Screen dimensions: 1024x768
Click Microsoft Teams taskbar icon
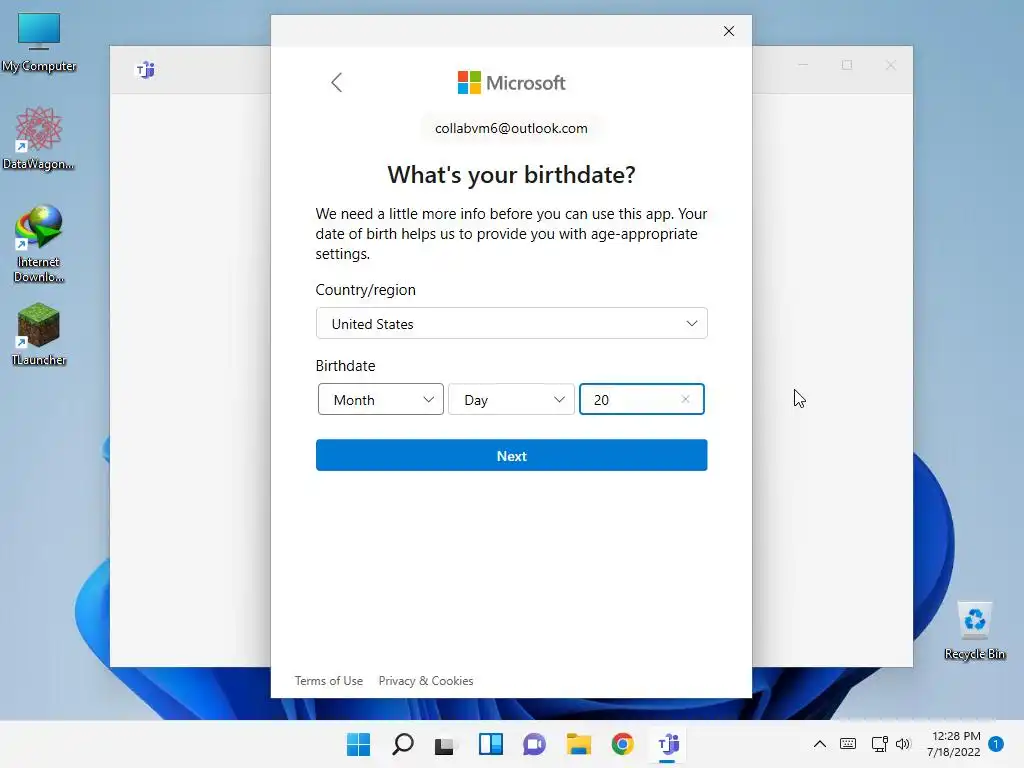pos(667,744)
